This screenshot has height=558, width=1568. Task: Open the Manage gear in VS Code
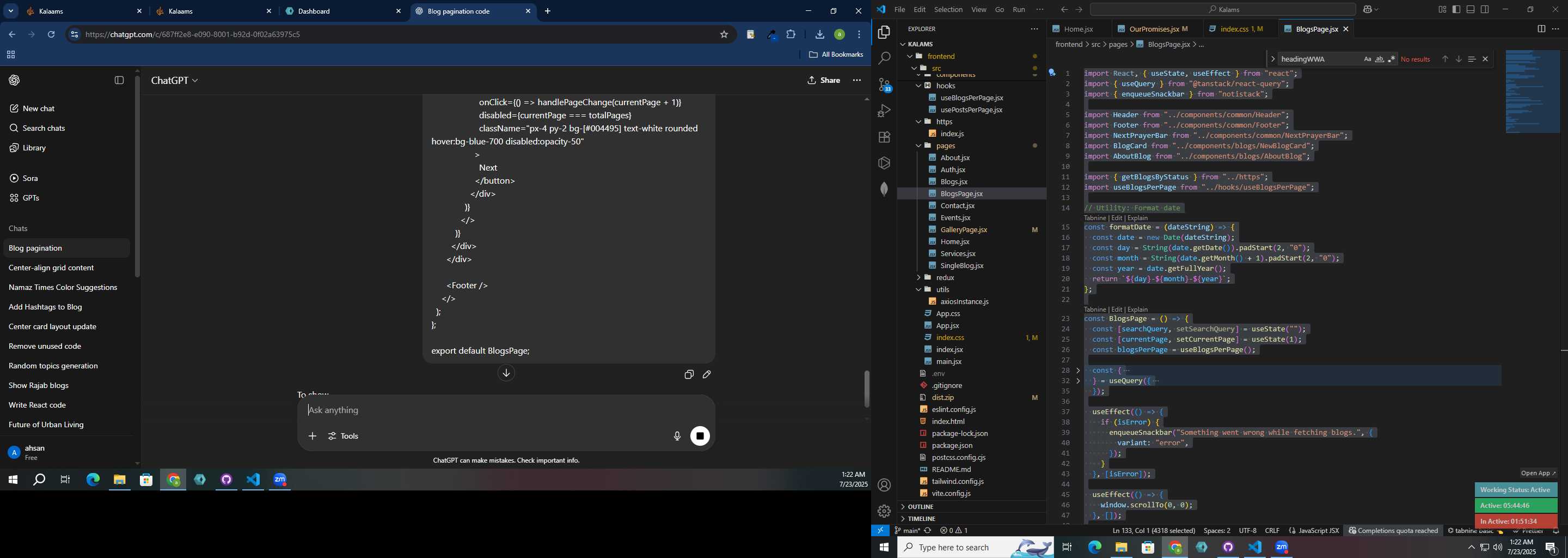(x=884, y=511)
